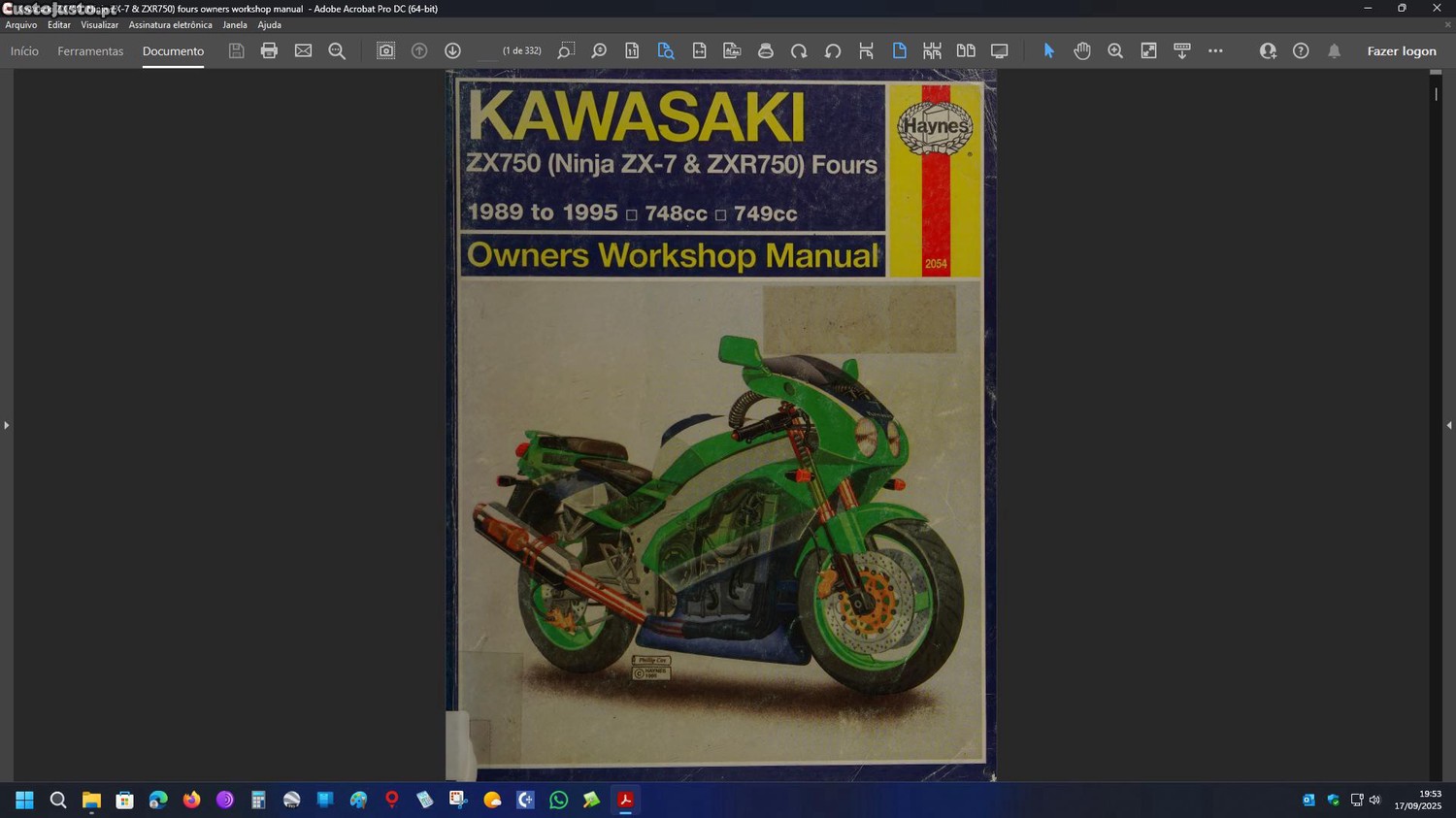The image size is (1456, 818).
Task: Toggle single page view mode
Action: pos(899,50)
